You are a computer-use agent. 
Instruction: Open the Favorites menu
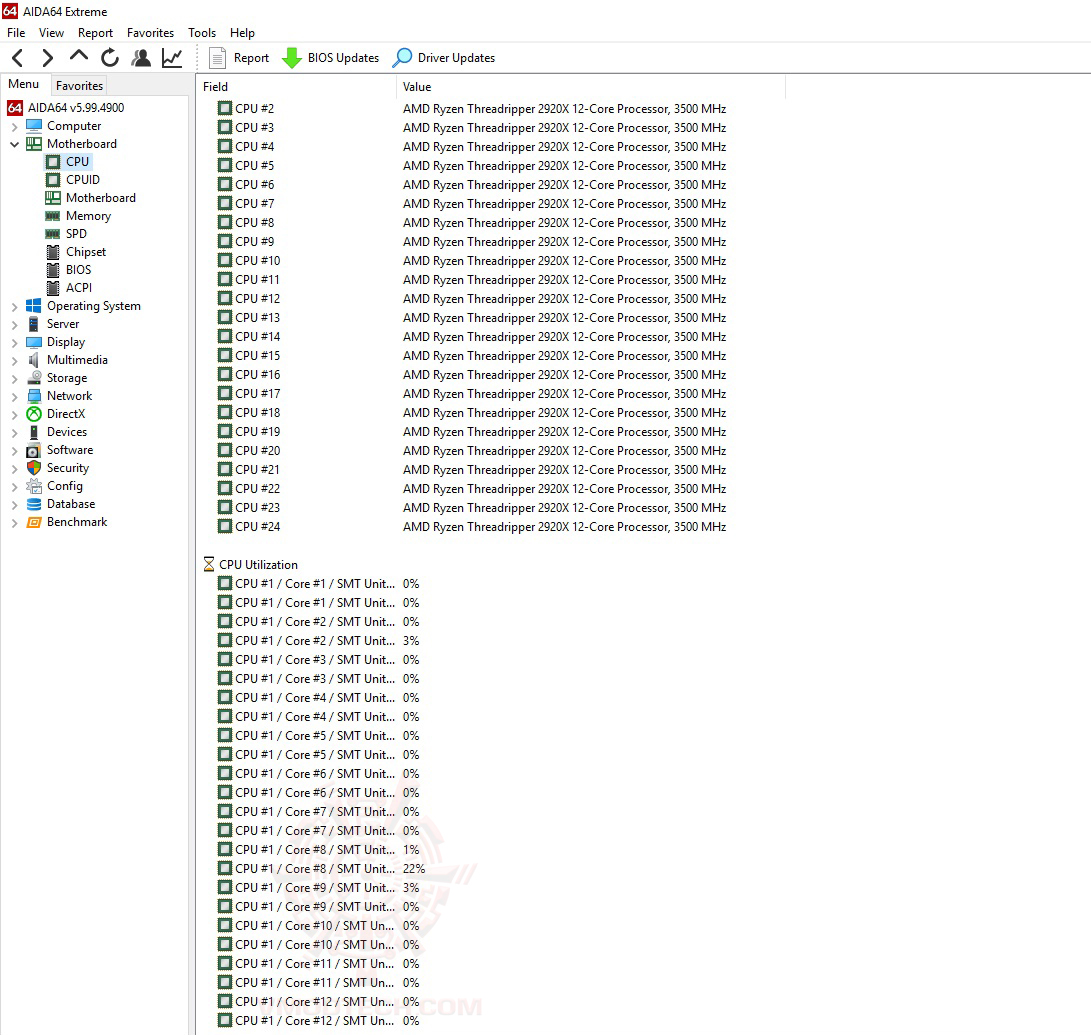tap(150, 33)
